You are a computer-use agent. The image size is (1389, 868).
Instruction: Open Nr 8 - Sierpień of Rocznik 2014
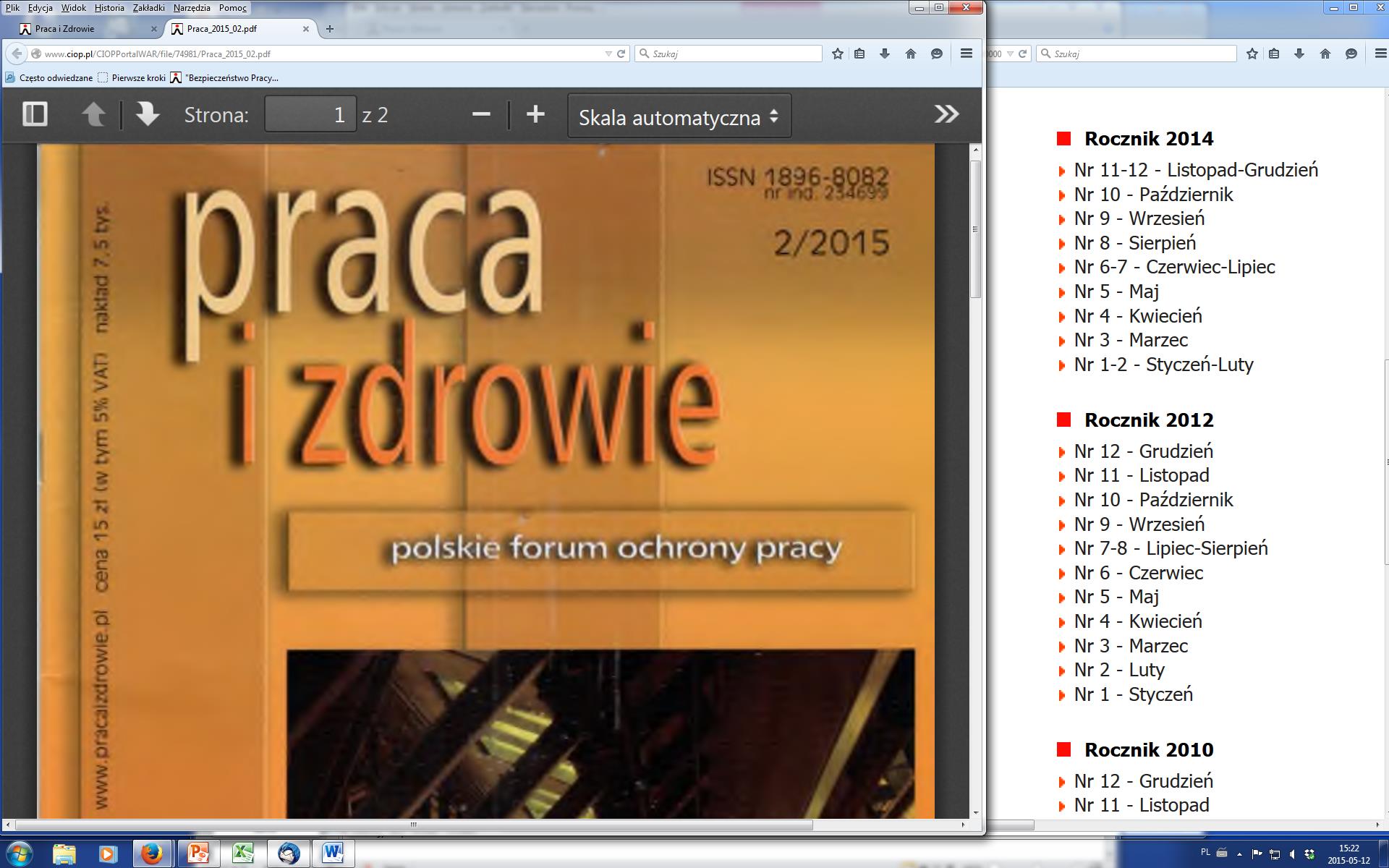coord(1134,243)
